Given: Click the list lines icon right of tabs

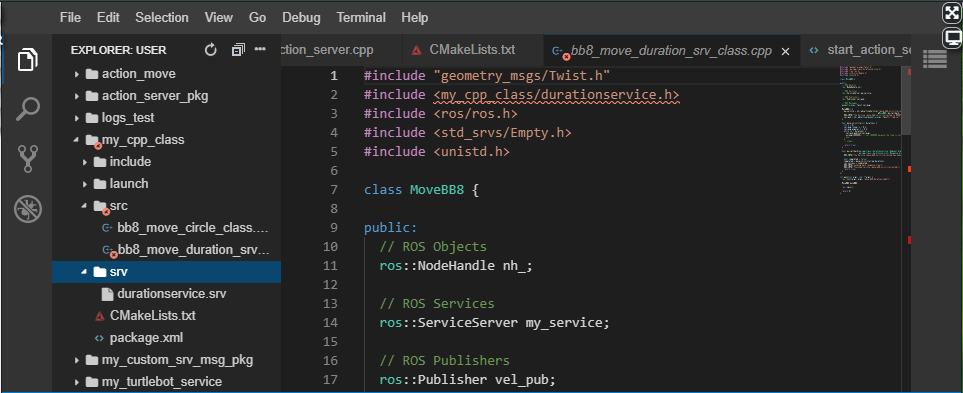Looking at the screenshot, I should [x=934, y=58].
